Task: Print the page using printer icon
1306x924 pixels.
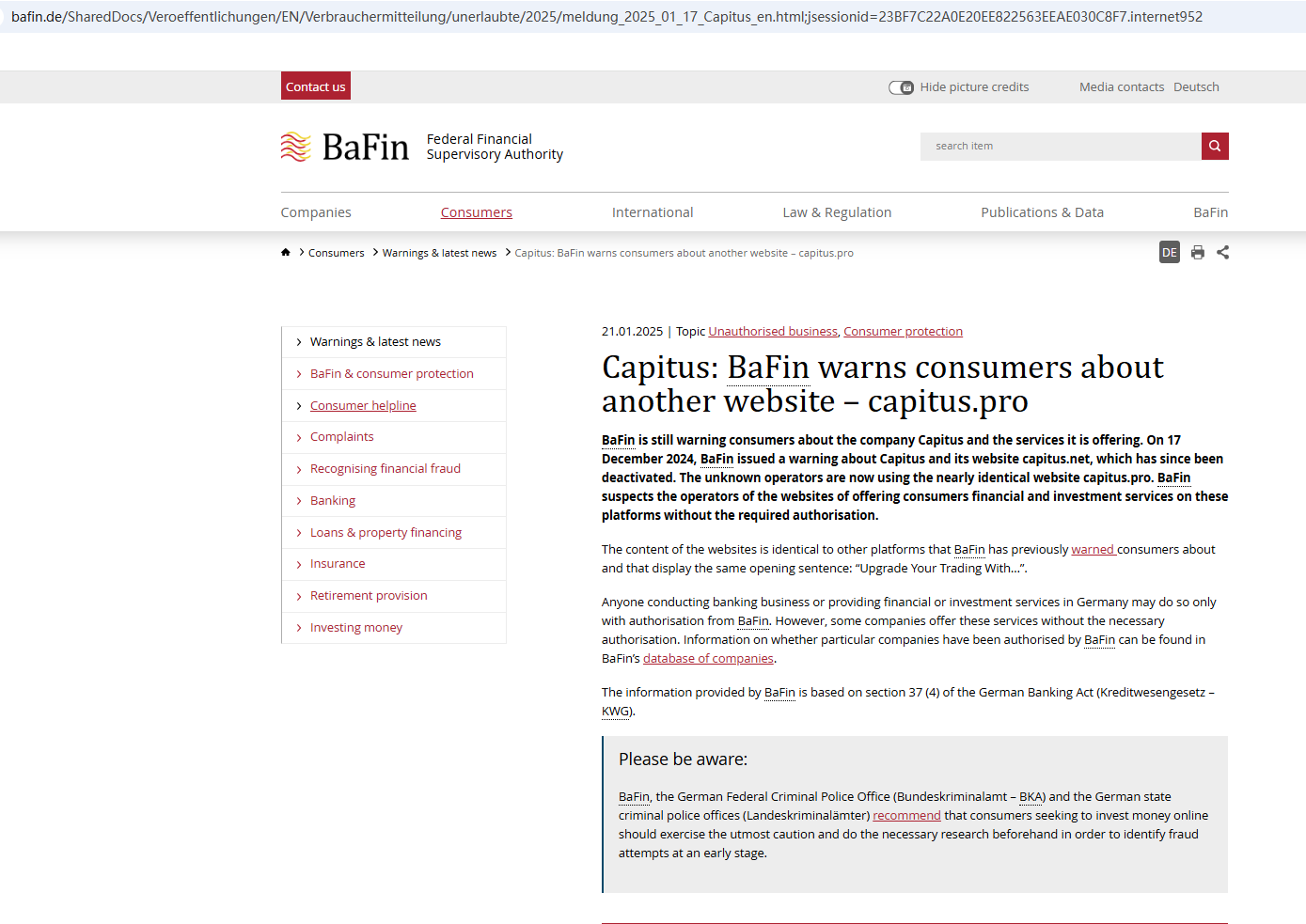Action: tap(1198, 252)
